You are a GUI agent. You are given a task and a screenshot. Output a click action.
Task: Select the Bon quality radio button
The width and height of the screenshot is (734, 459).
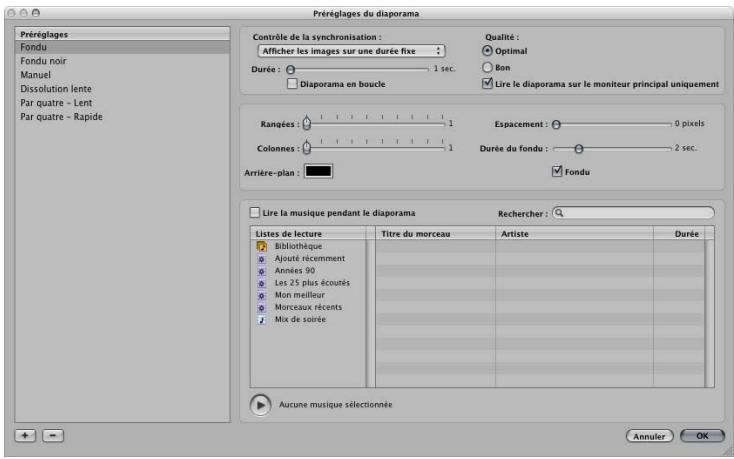point(487,67)
